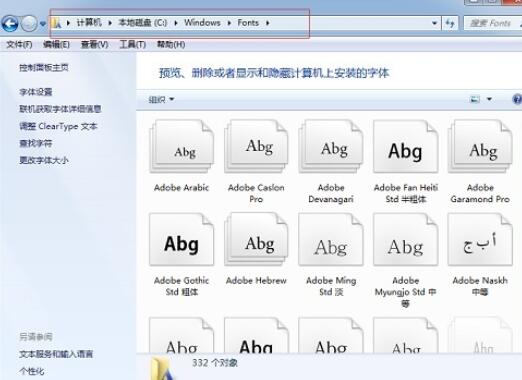
Task: Click the change view icon in toolbar
Action: pyautogui.click(x=475, y=99)
